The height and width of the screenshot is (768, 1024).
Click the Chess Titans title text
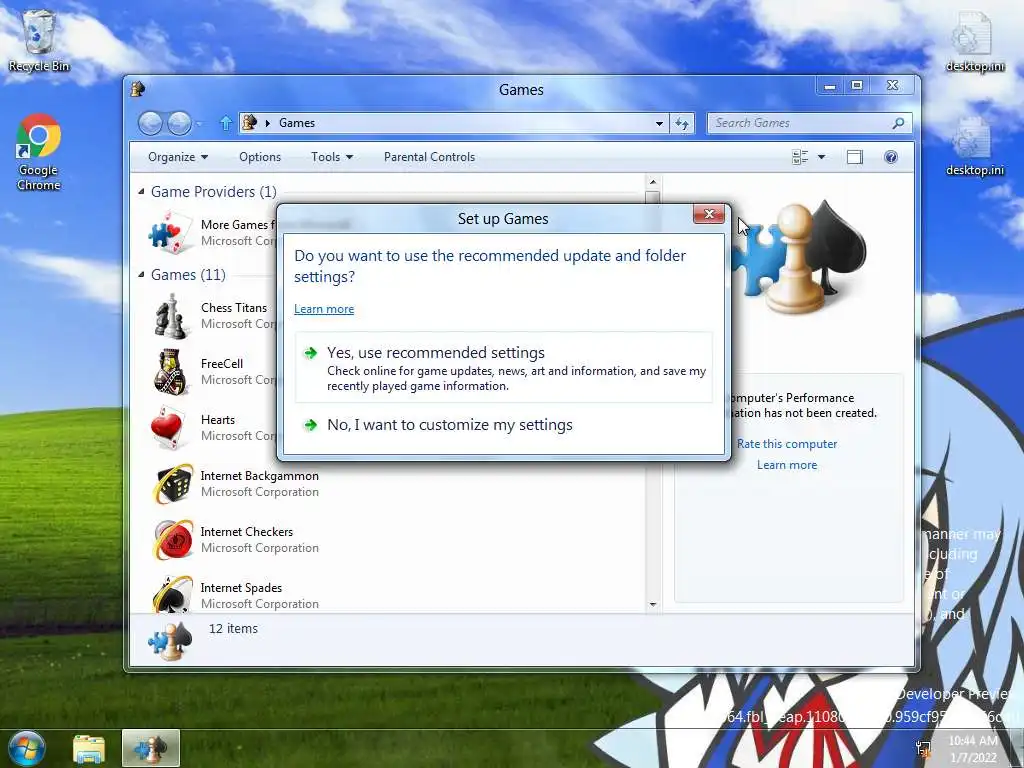(234, 308)
